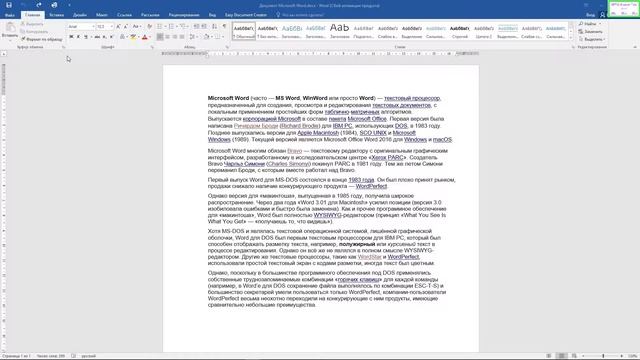This screenshot has width=640, height=360.
Task: Follow the Xerox PARC hyperlink
Action: [387, 157]
